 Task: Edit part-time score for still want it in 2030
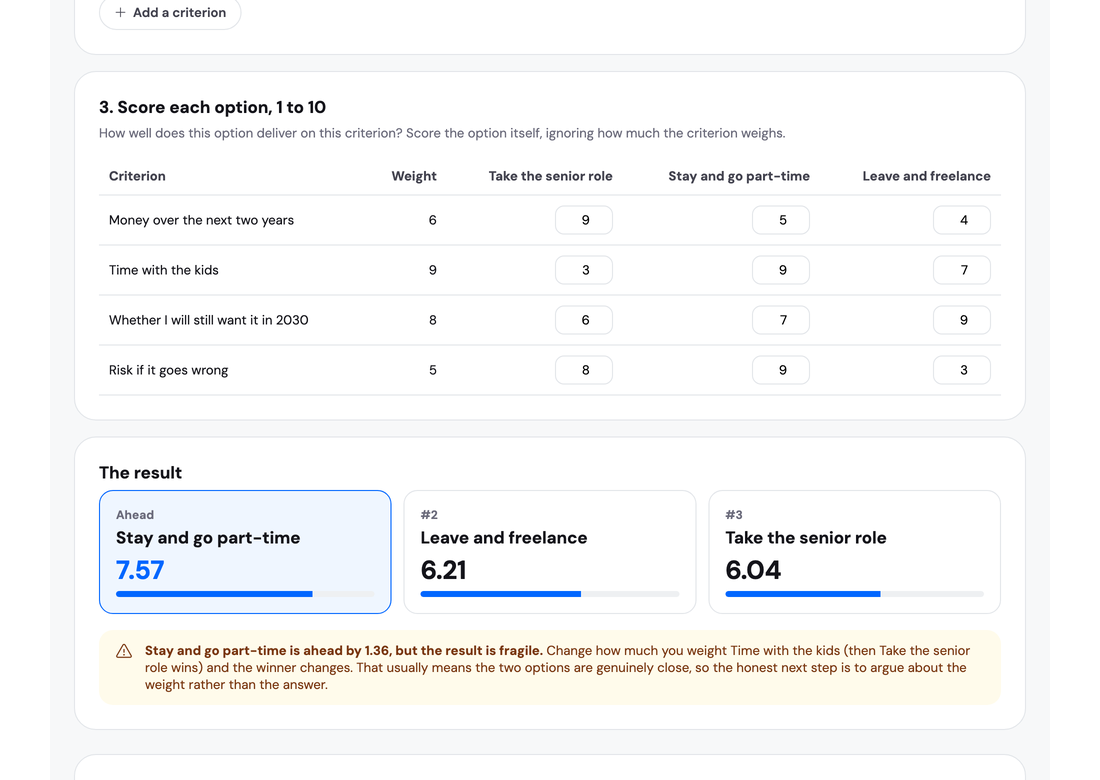coord(781,320)
